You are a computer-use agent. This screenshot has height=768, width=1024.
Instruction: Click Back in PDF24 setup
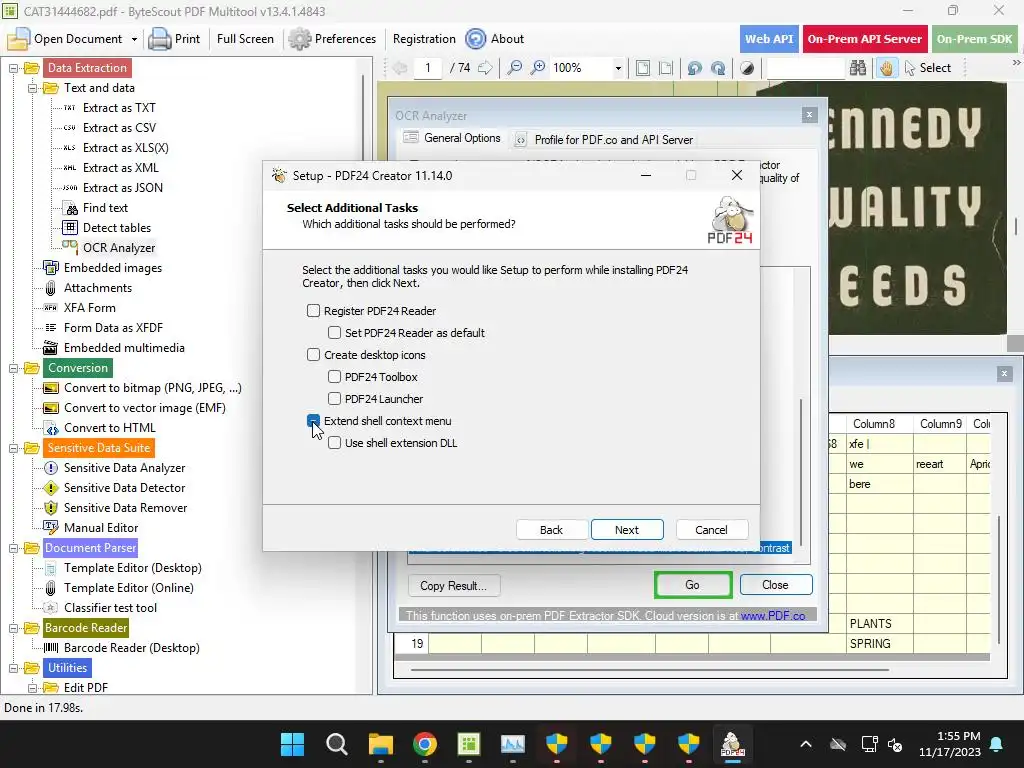point(551,530)
